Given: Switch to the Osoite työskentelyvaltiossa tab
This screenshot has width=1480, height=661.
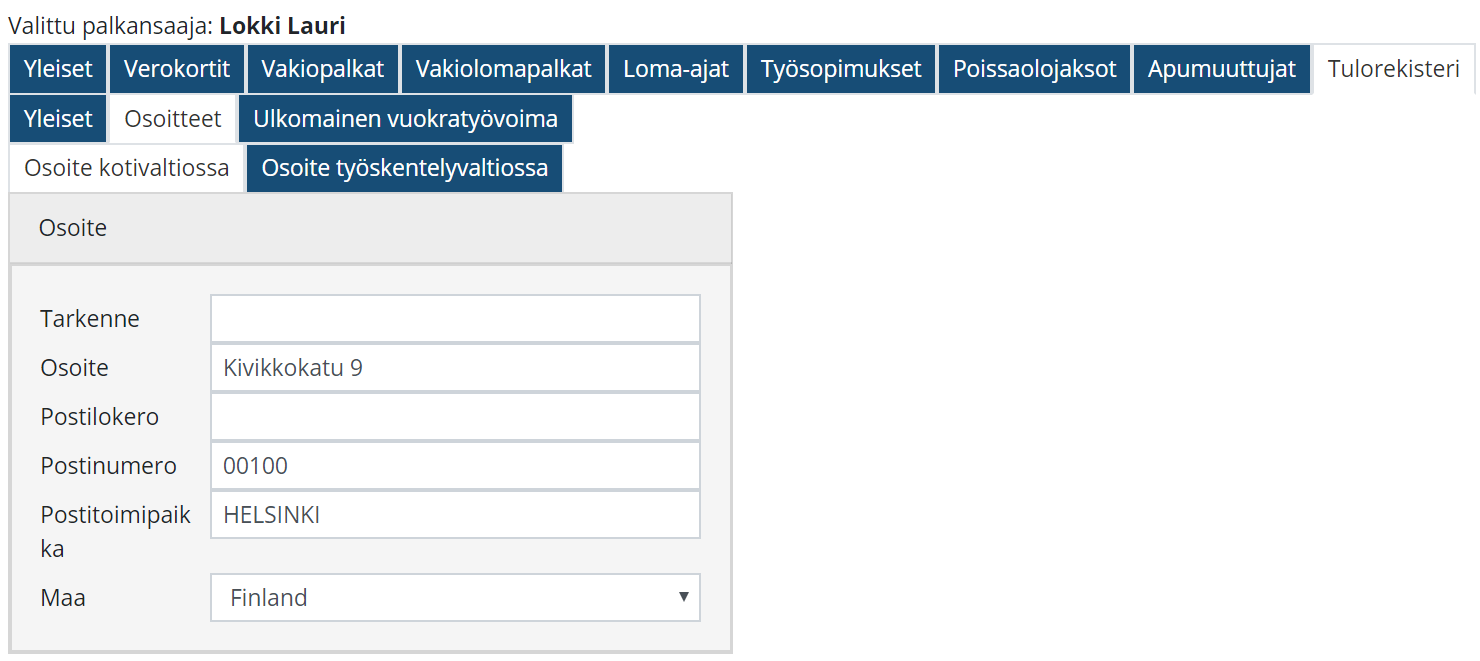Looking at the screenshot, I should [x=404, y=168].
